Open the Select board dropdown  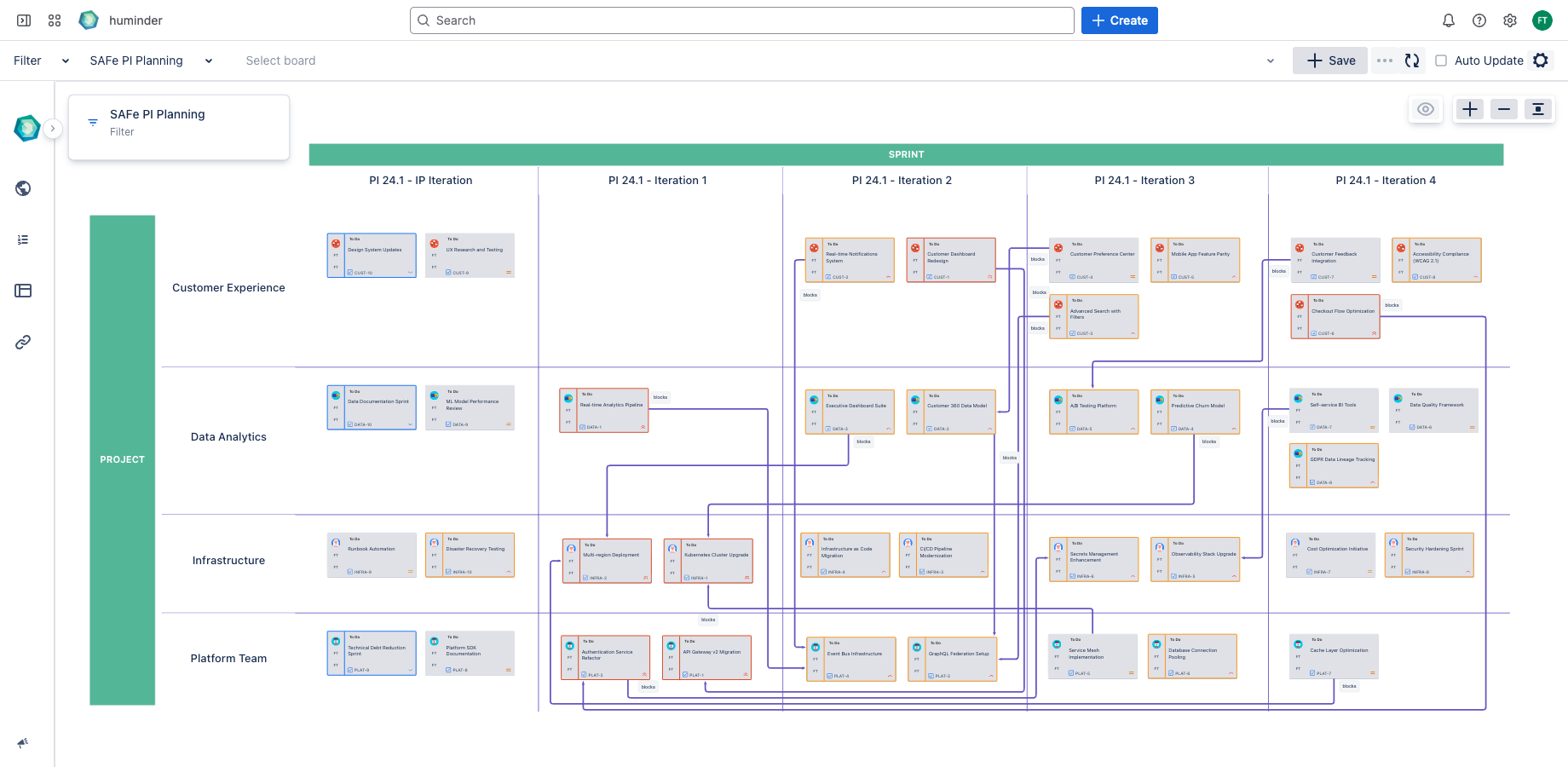(280, 61)
